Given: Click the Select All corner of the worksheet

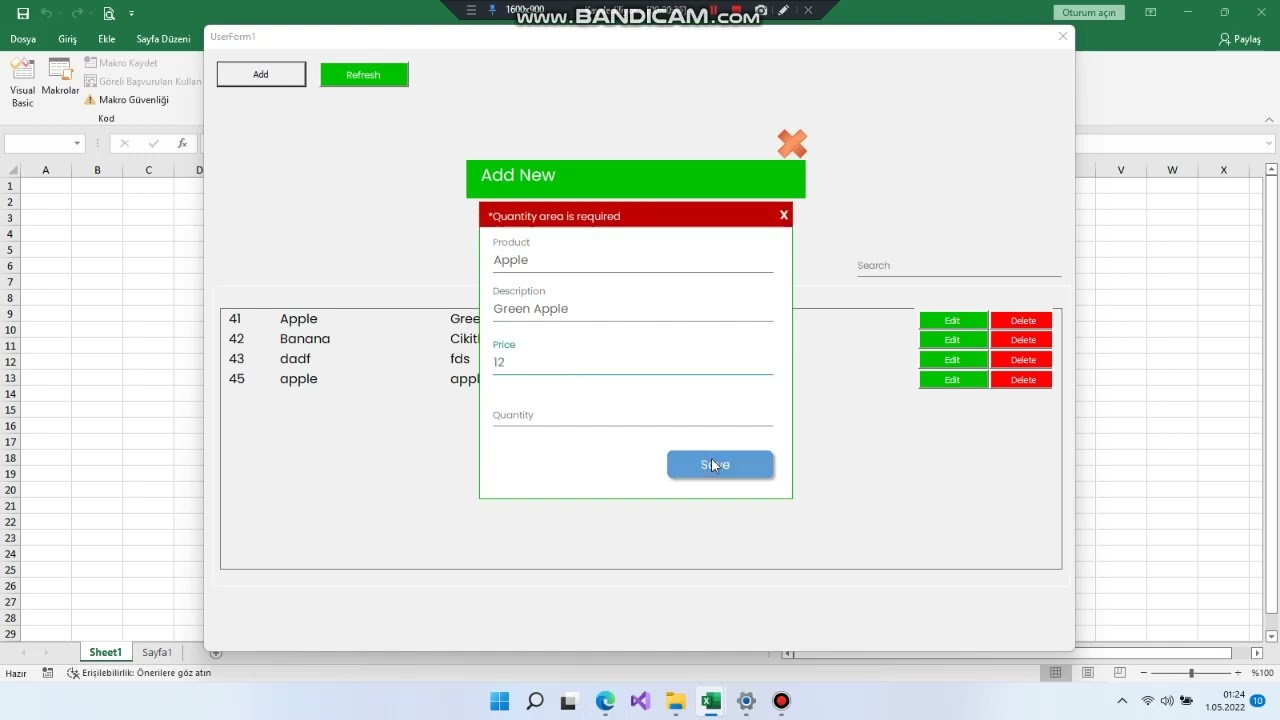Looking at the screenshot, I should click(11, 170).
